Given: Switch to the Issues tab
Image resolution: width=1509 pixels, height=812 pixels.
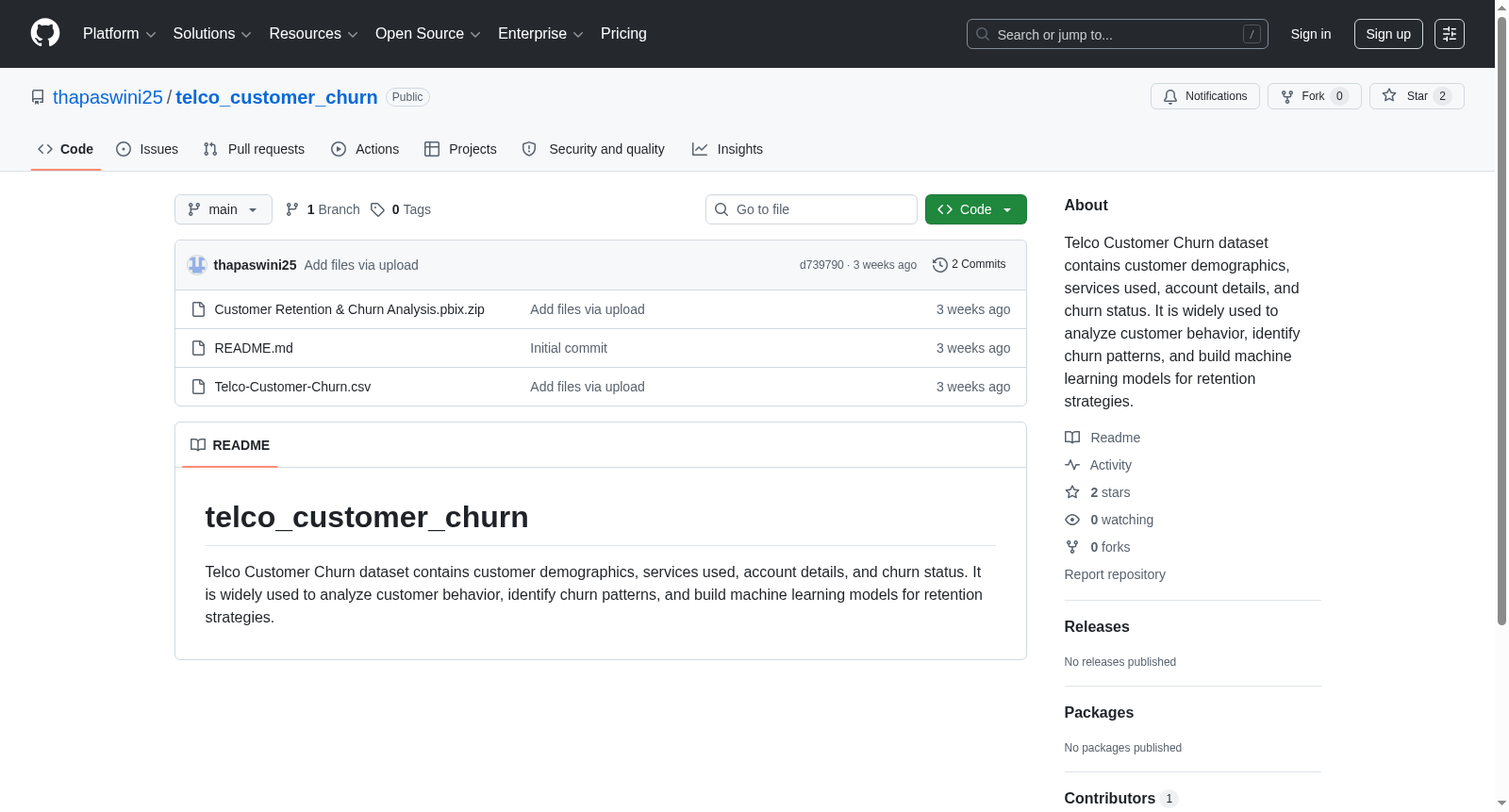Looking at the screenshot, I should point(147,149).
